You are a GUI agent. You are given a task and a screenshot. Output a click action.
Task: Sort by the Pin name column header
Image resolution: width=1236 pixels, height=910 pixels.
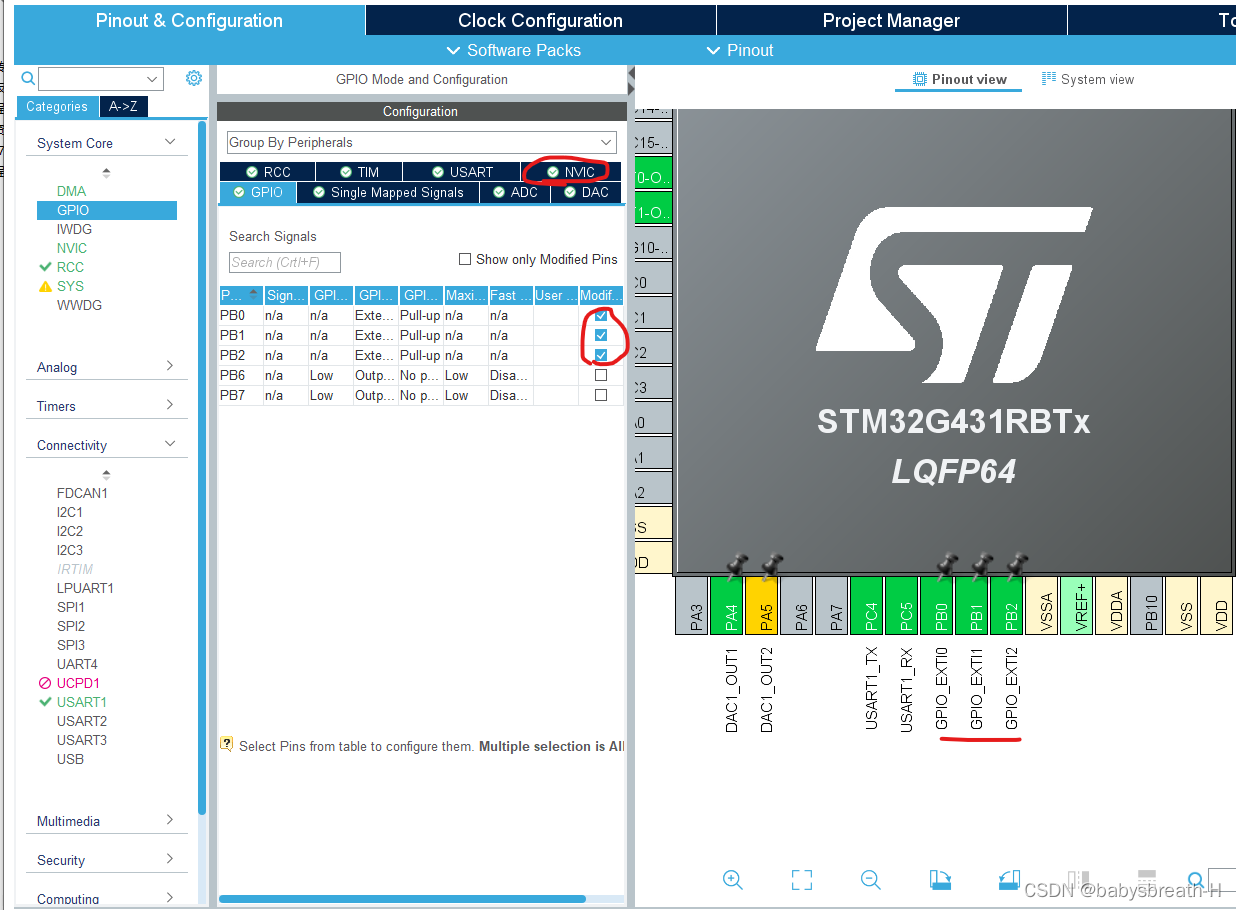[240, 295]
